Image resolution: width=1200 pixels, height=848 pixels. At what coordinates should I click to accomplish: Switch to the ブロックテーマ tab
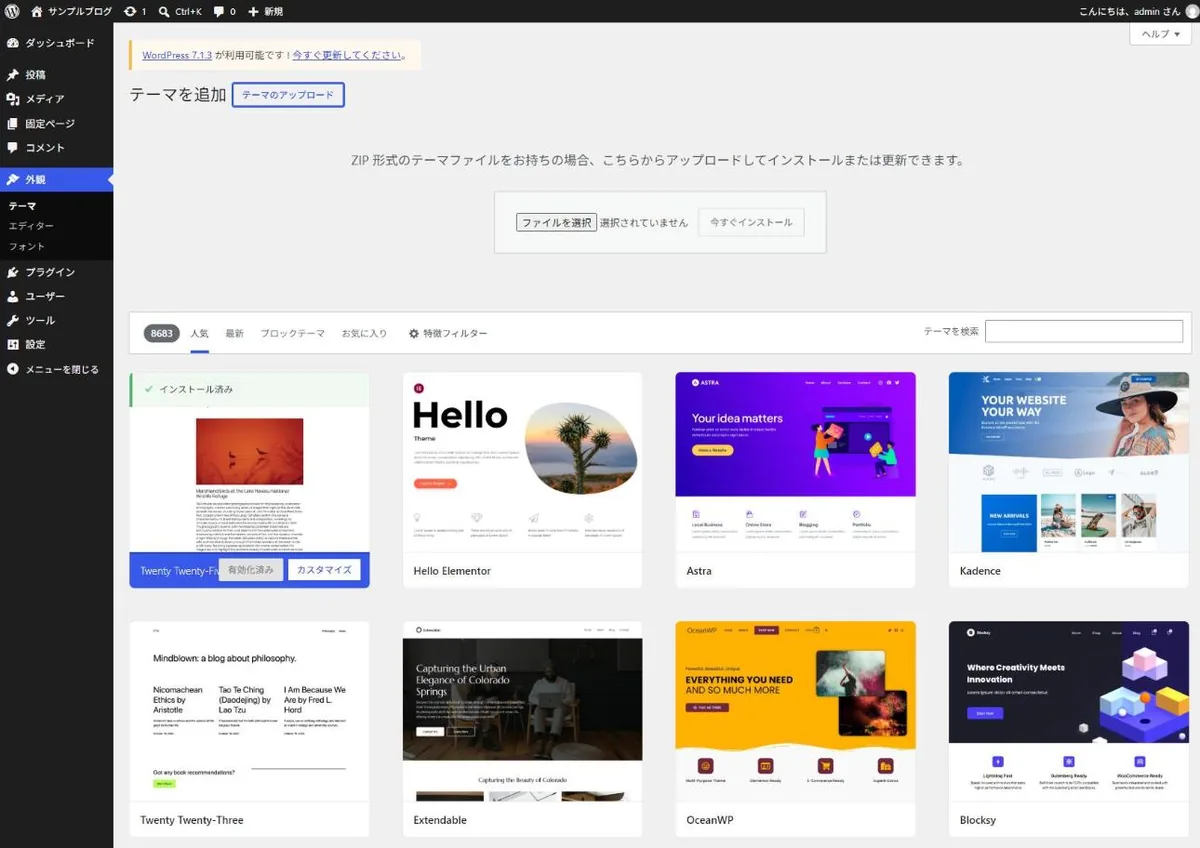(292, 333)
